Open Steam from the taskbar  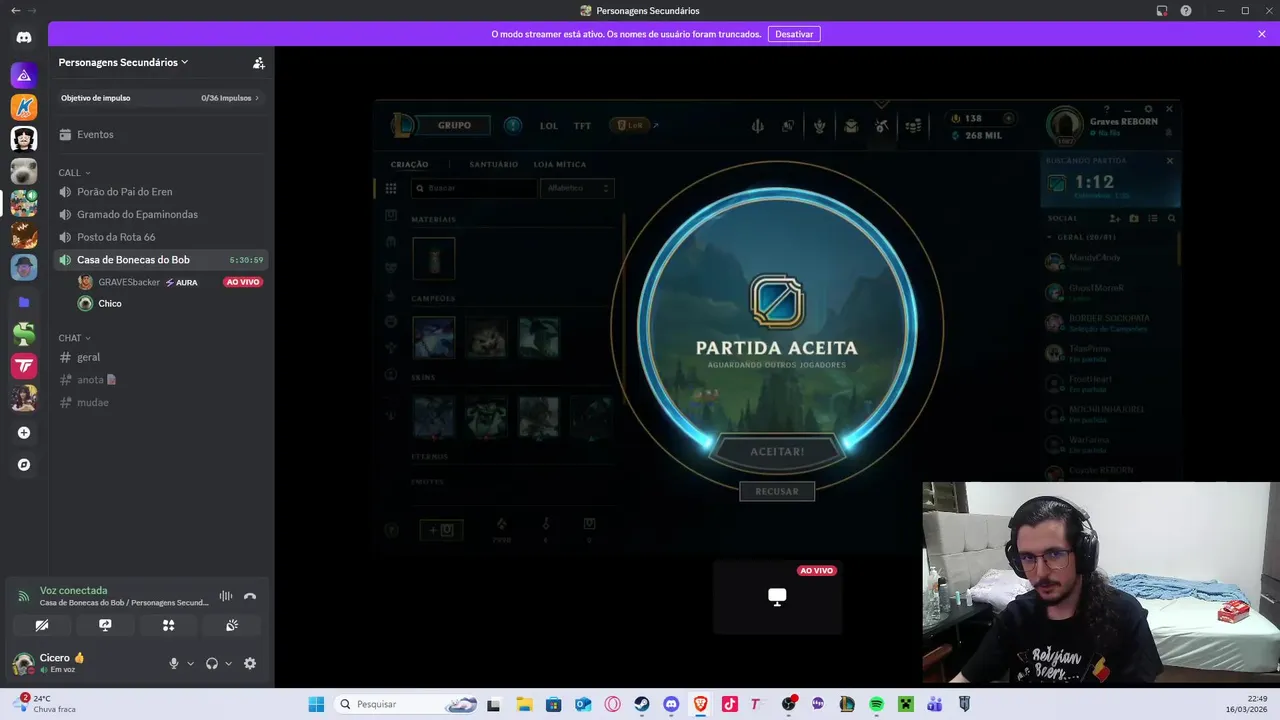(x=642, y=704)
